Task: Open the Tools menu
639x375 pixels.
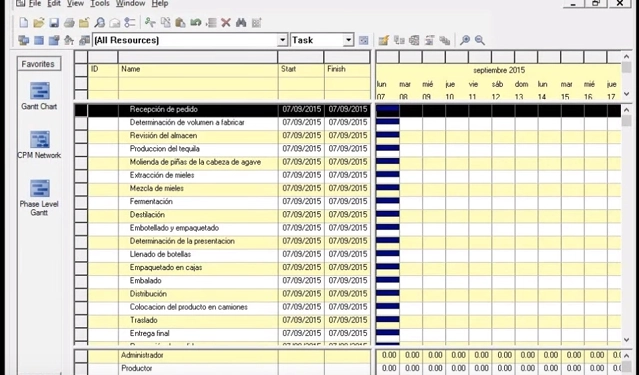Action: click(x=100, y=4)
